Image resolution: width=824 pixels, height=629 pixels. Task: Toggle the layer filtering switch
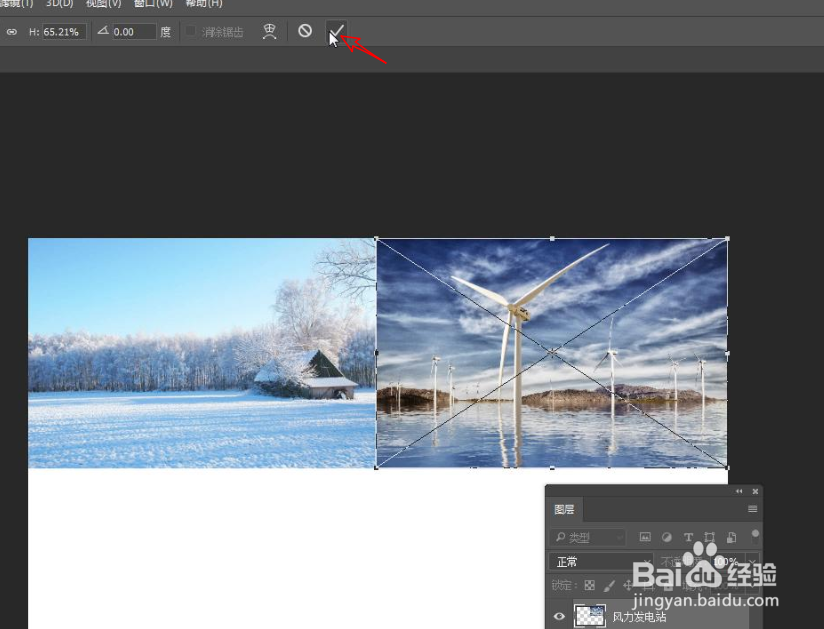[x=755, y=536]
